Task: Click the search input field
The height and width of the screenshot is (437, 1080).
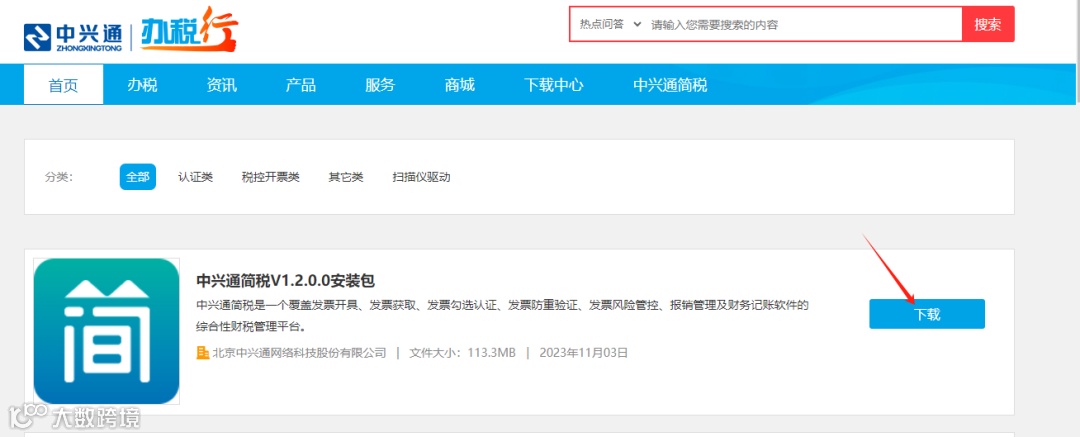Action: click(x=802, y=25)
